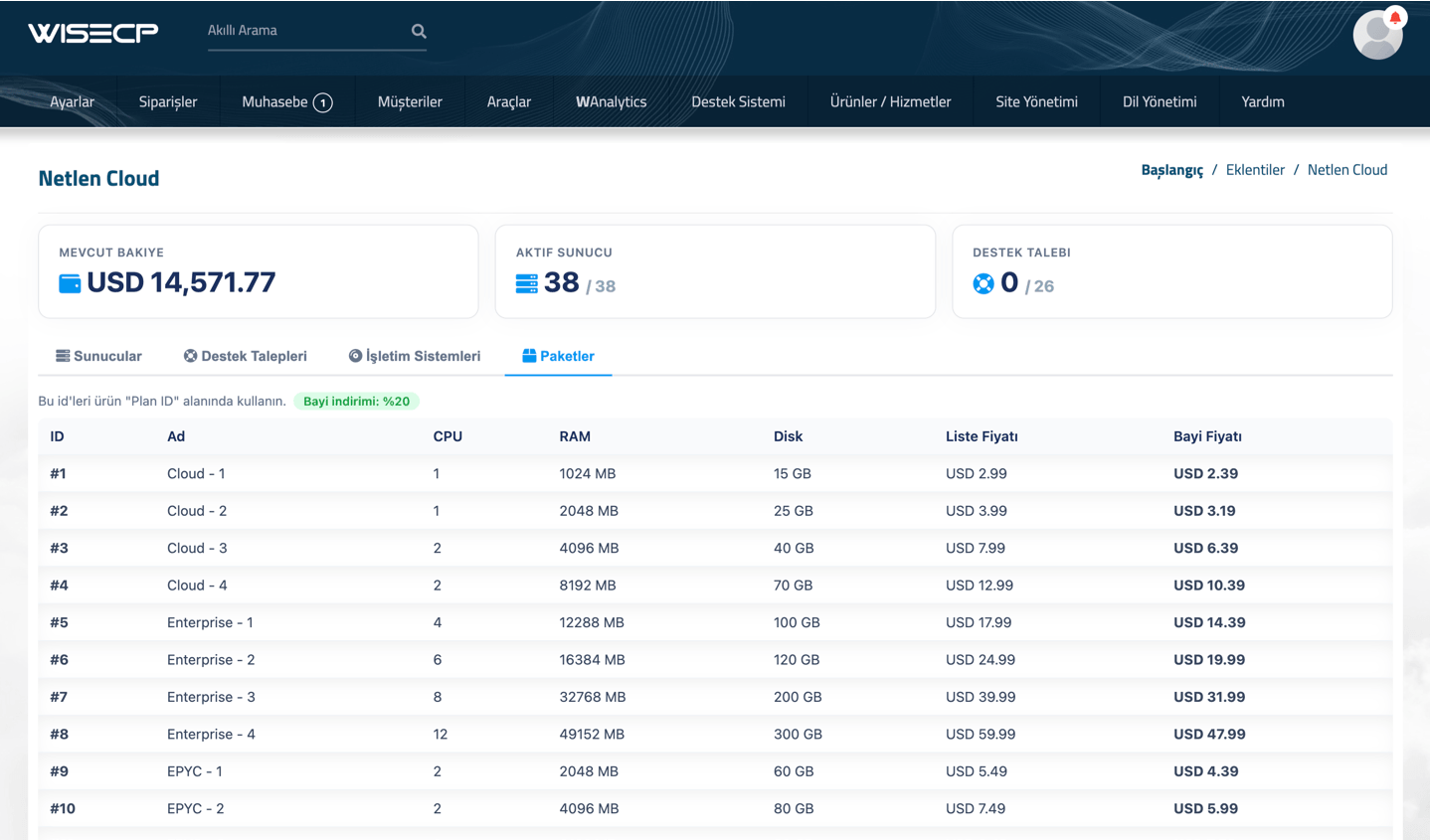
Task: Select the Enterprise - 2 package name
Action: coord(211,660)
